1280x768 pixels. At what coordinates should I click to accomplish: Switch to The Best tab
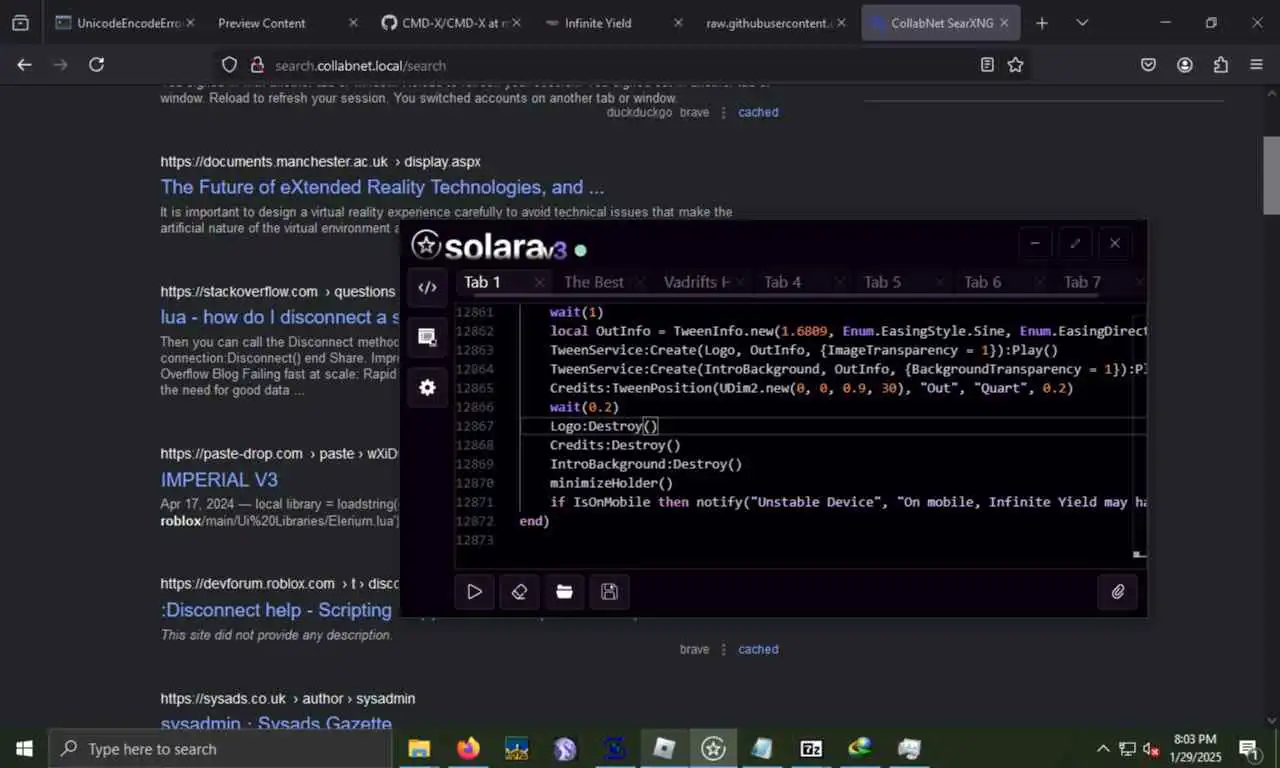tap(594, 282)
